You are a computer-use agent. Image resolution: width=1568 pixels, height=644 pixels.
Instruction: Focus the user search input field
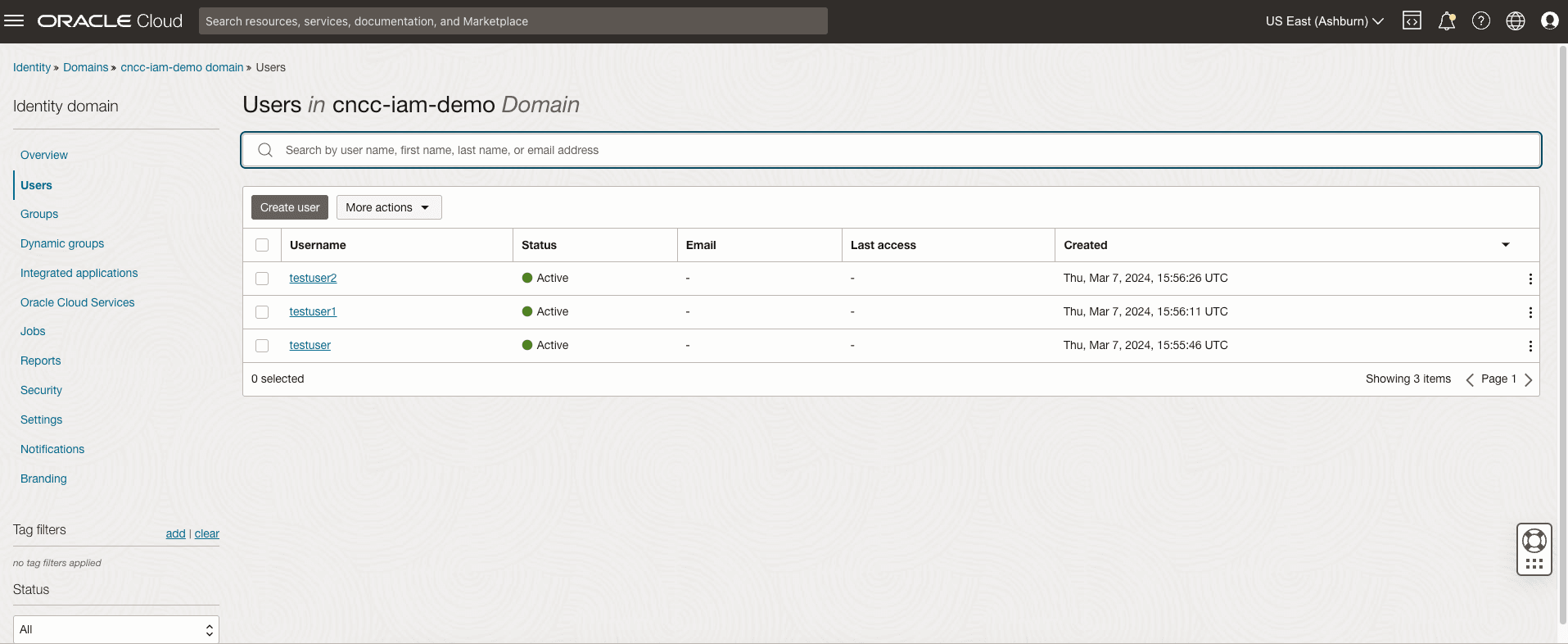(891, 150)
